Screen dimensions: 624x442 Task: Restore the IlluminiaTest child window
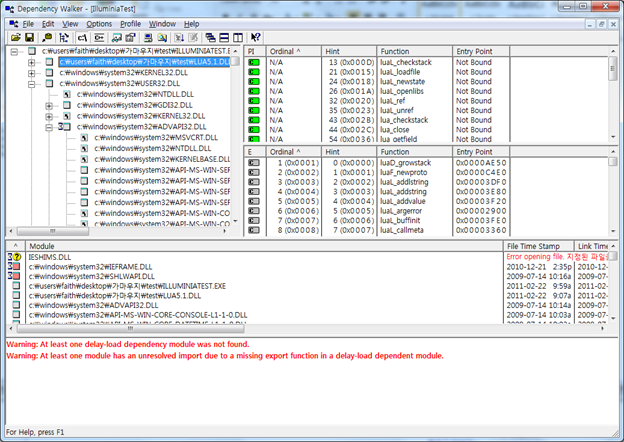coord(601,24)
